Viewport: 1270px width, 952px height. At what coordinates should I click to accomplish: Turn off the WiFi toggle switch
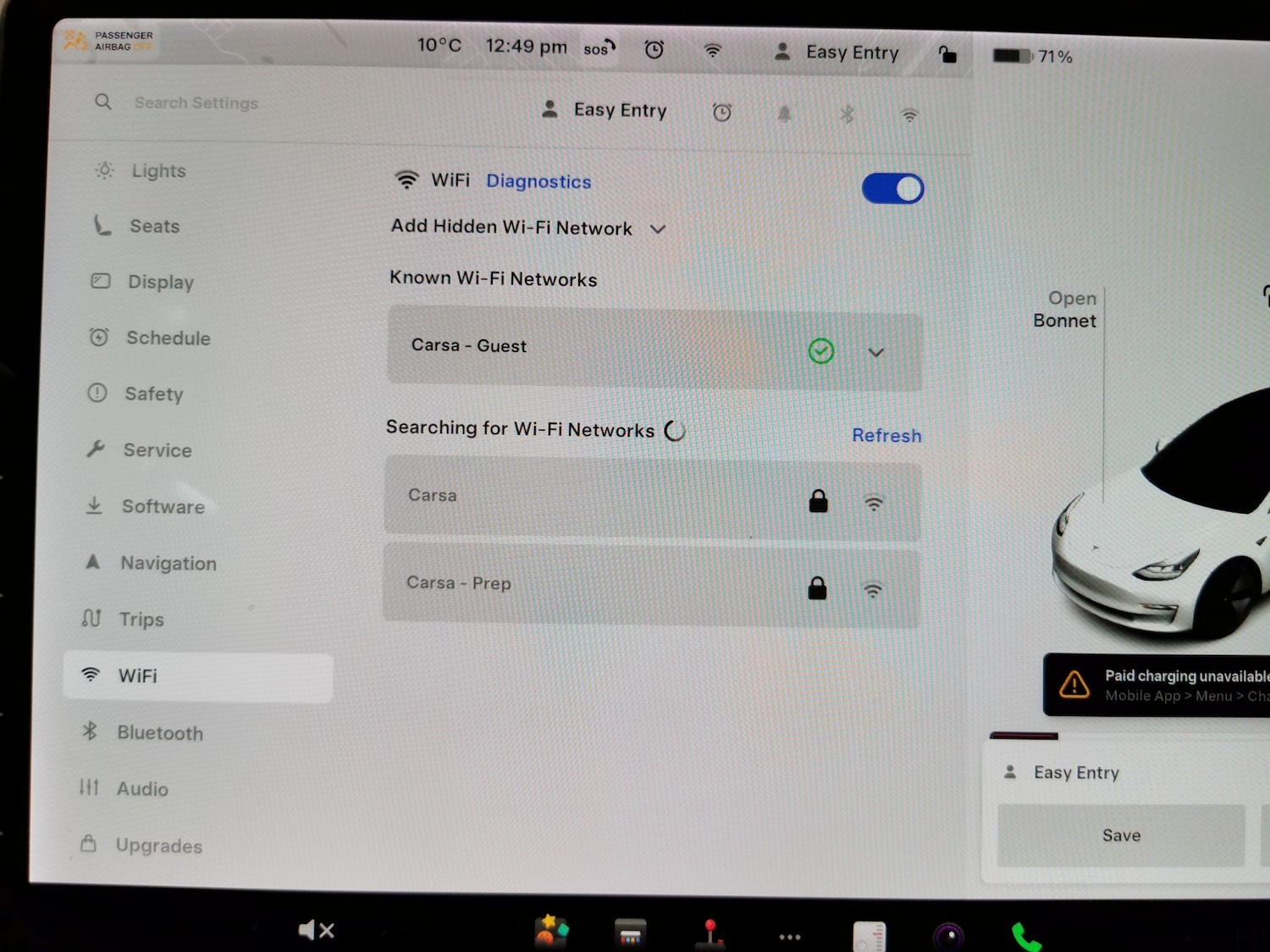[892, 189]
